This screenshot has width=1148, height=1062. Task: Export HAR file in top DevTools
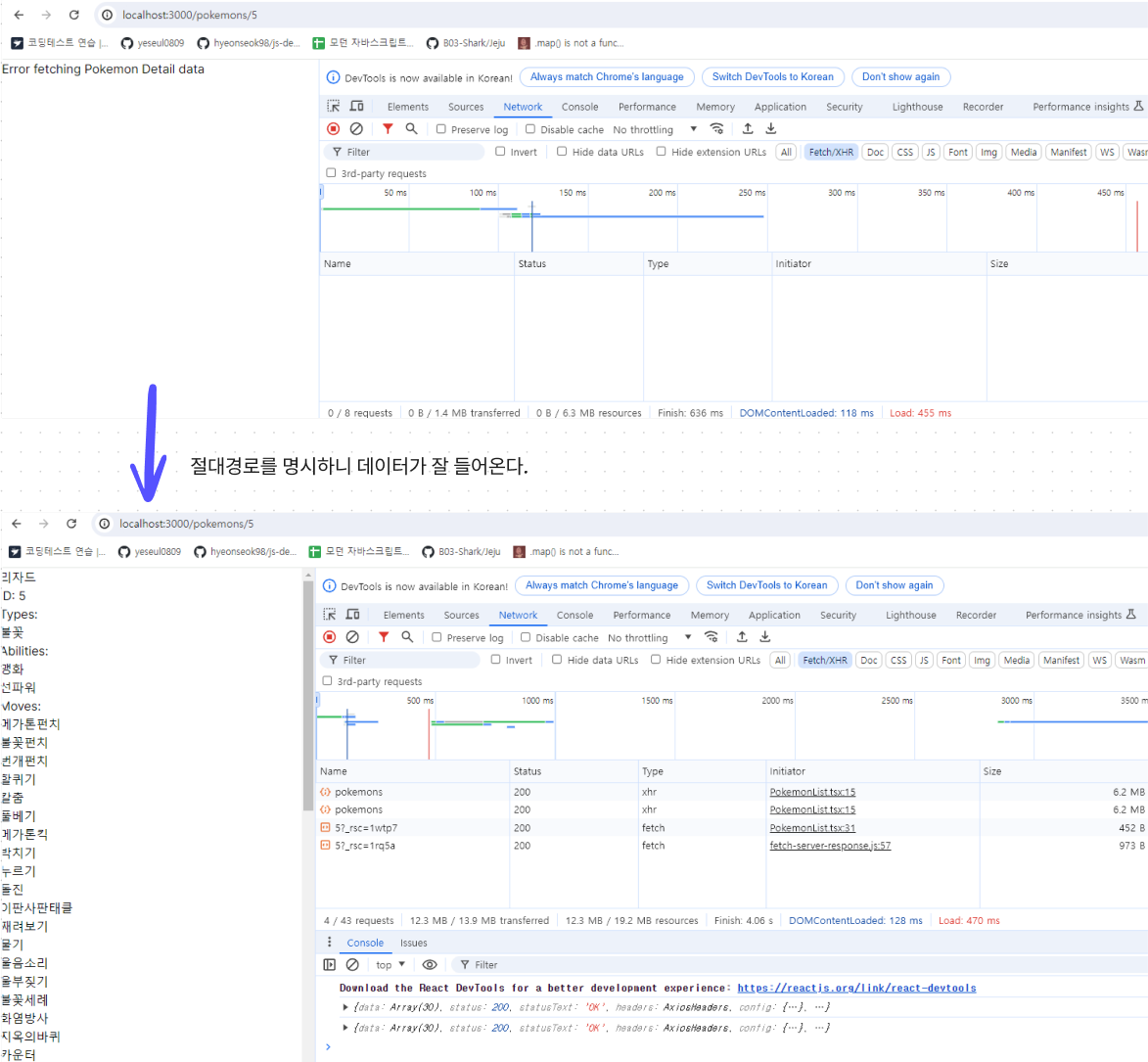pos(771,129)
